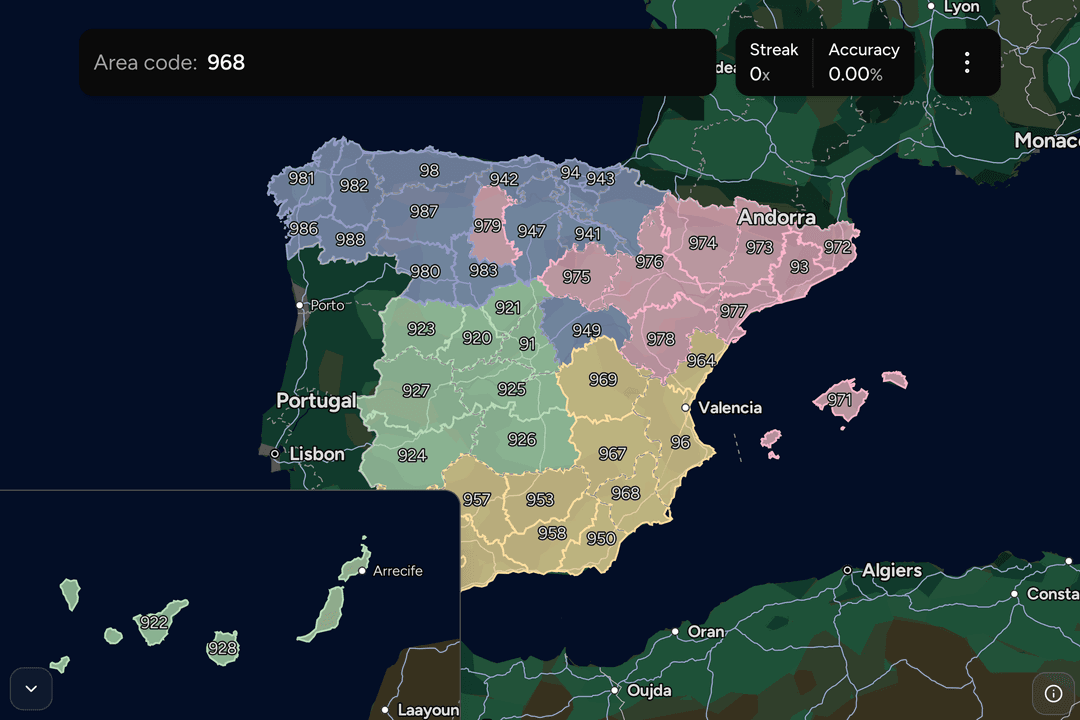Select region 93 near the Catalonia coast
Screen dimensions: 1080x720
coord(800,266)
